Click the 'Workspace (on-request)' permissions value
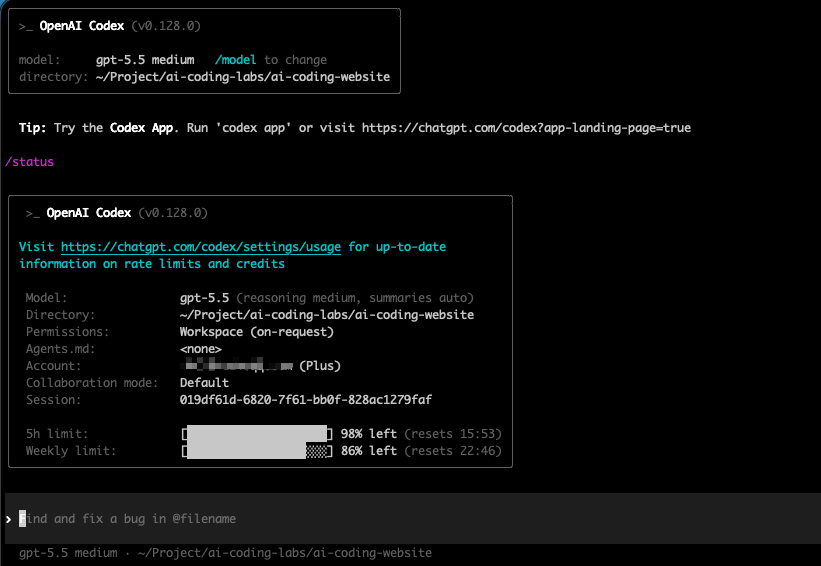 point(257,332)
